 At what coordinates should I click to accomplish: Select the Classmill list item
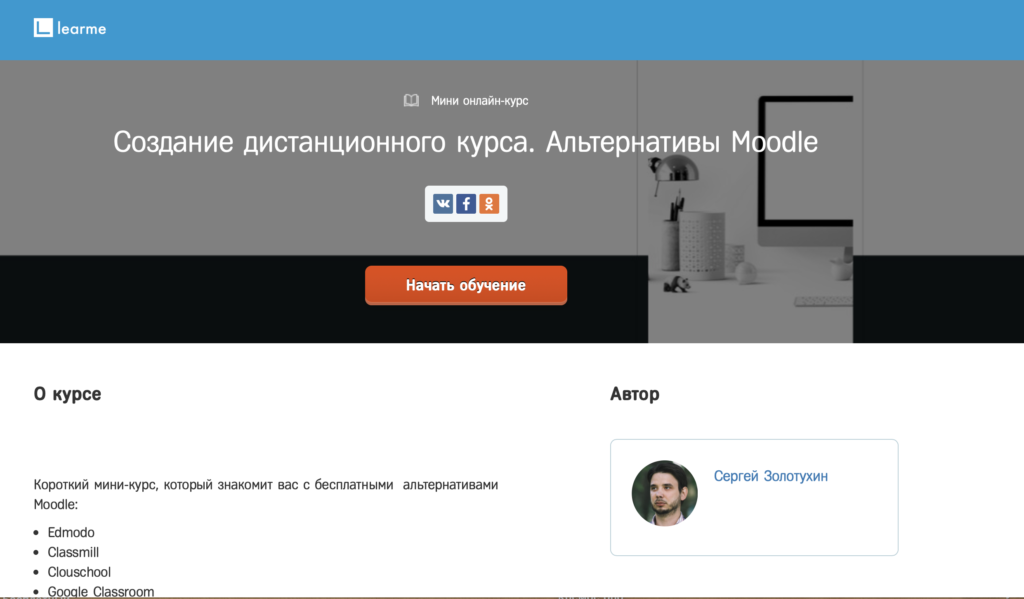click(x=73, y=552)
